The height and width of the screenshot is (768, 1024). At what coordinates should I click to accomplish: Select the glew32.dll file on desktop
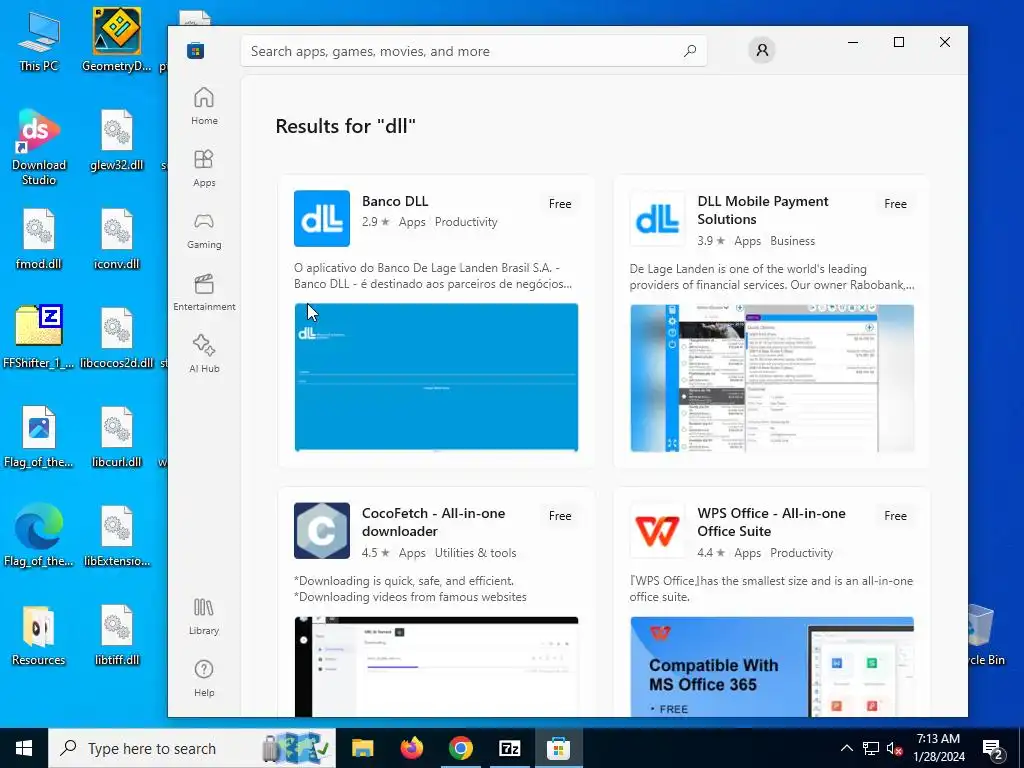[117, 140]
